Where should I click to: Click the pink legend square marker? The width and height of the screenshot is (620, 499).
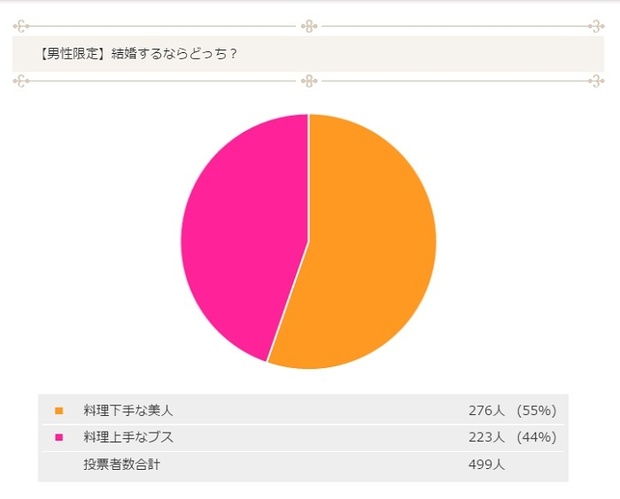(59, 437)
